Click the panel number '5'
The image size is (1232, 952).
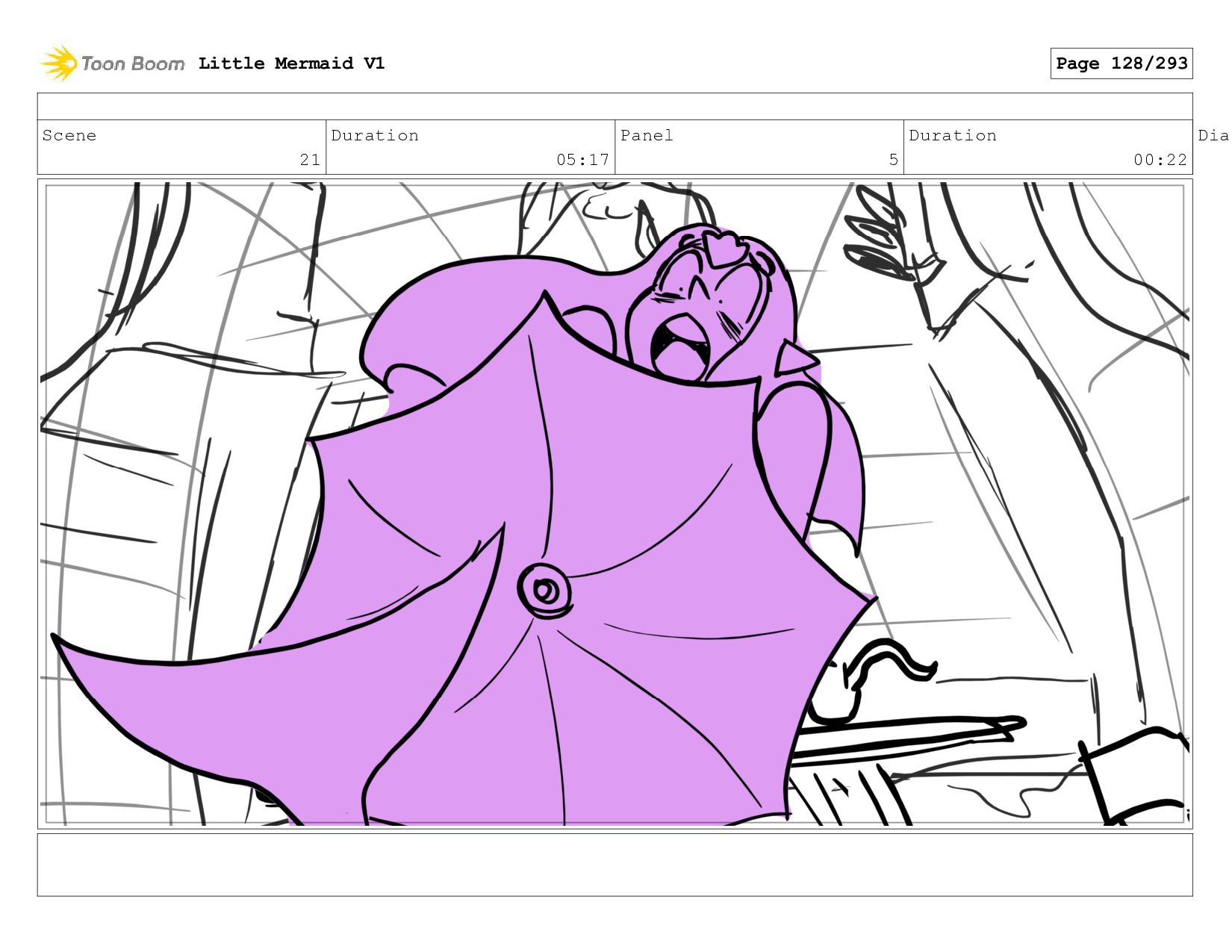point(893,160)
